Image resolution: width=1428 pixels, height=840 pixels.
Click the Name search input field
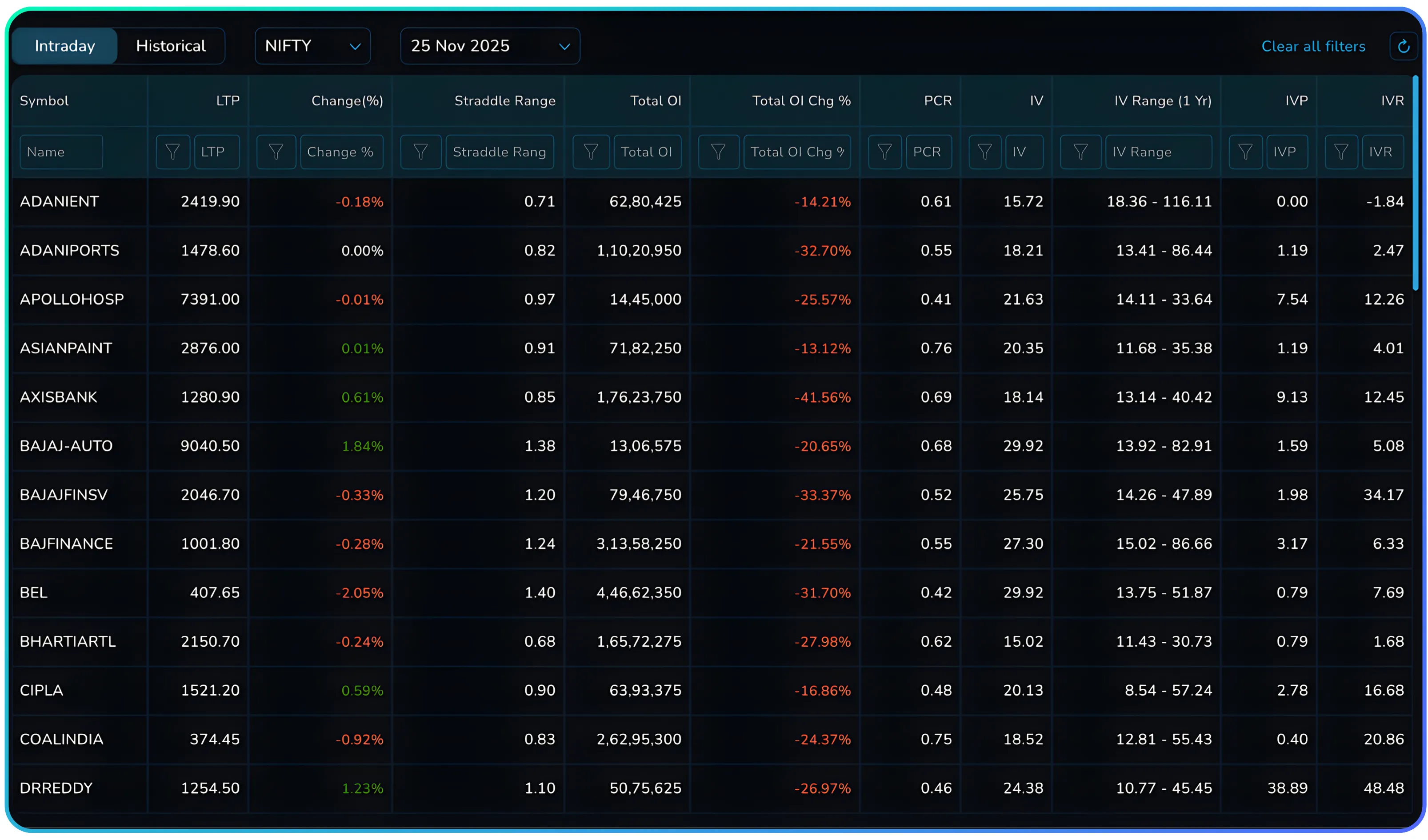pos(60,152)
